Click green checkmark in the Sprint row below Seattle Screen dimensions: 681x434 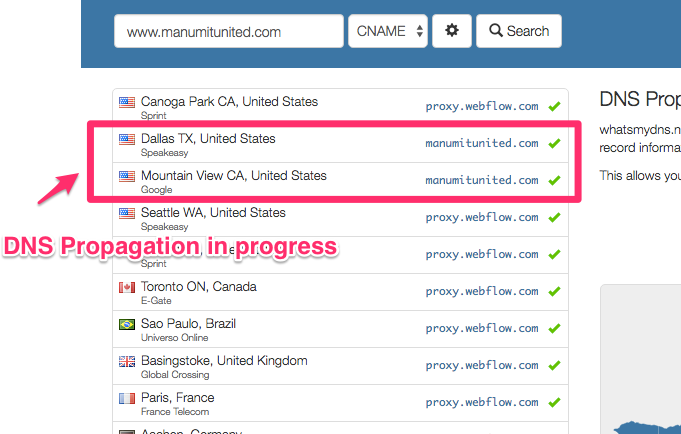[x=554, y=254]
